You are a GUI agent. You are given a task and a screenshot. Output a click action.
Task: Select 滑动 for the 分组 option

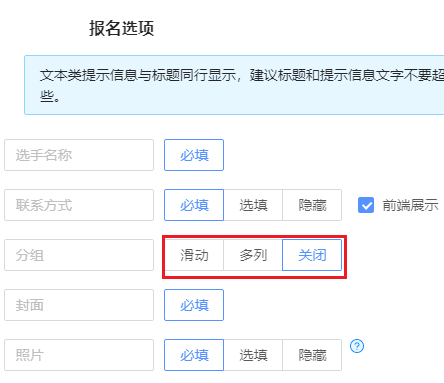point(194,255)
